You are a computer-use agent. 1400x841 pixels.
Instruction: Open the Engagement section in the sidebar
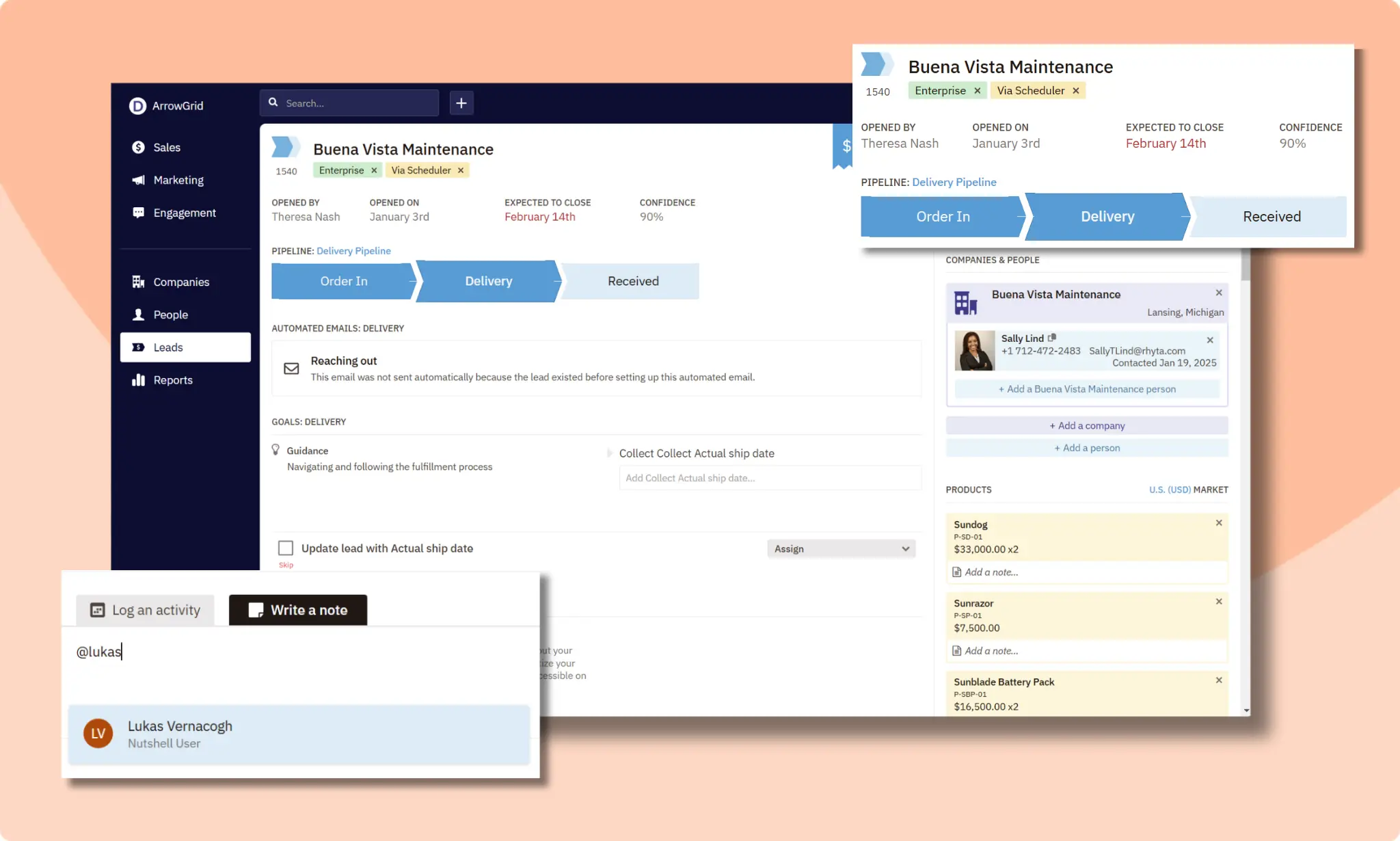[185, 213]
